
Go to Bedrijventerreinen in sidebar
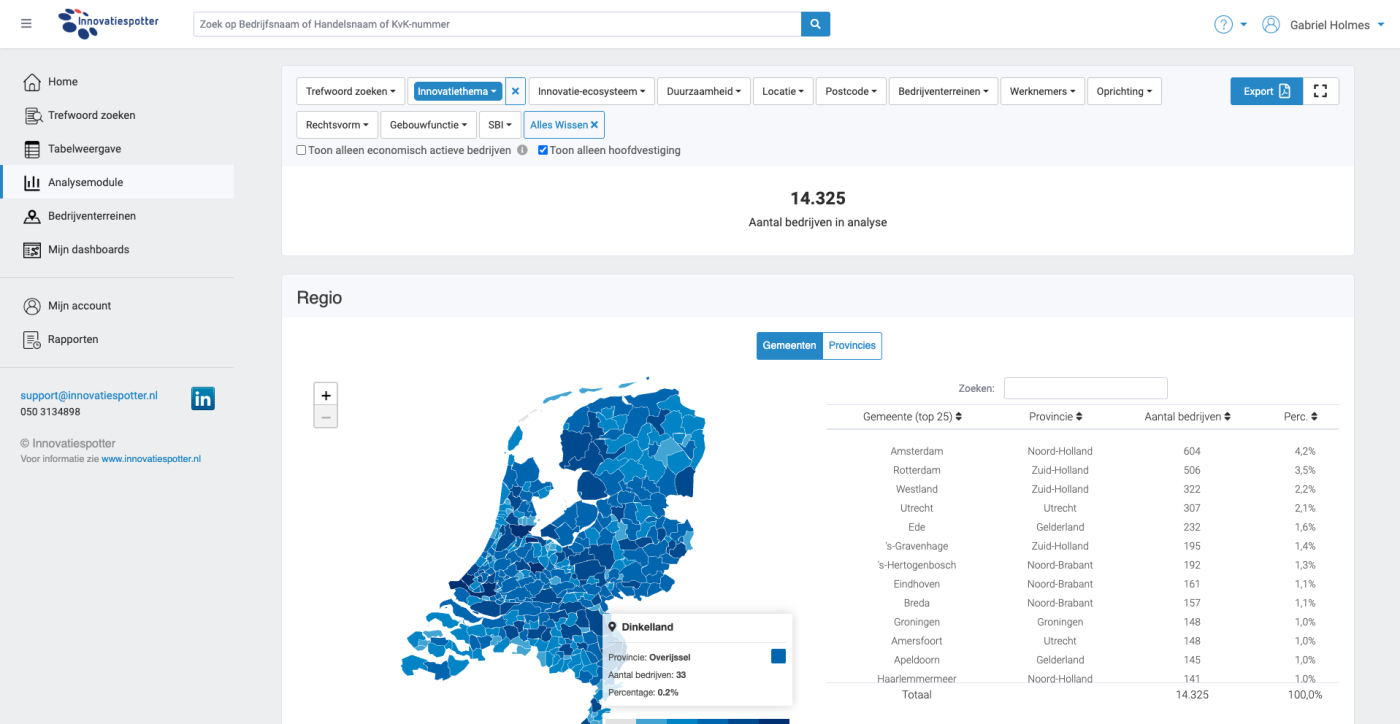[92, 216]
